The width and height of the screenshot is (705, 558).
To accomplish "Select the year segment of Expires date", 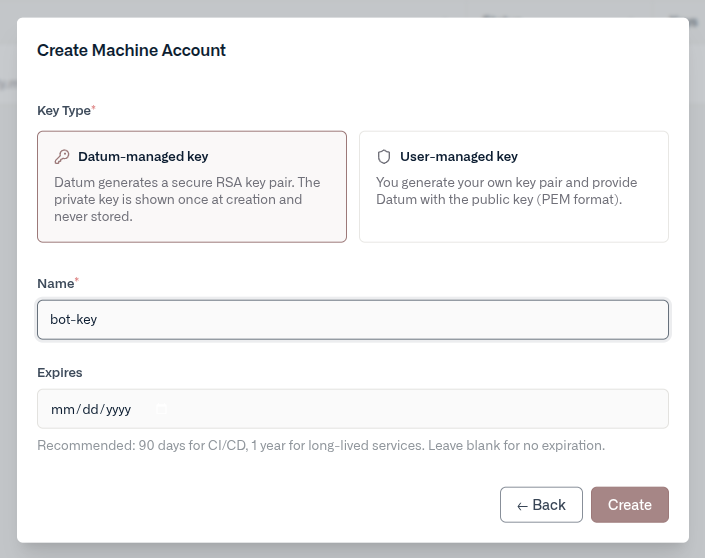I will coord(118,409).
